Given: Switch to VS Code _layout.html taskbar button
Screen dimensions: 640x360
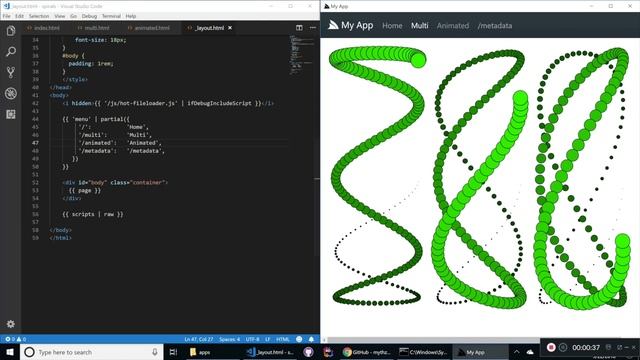Looking at the screenshot, I should click(x=270, y=352).
